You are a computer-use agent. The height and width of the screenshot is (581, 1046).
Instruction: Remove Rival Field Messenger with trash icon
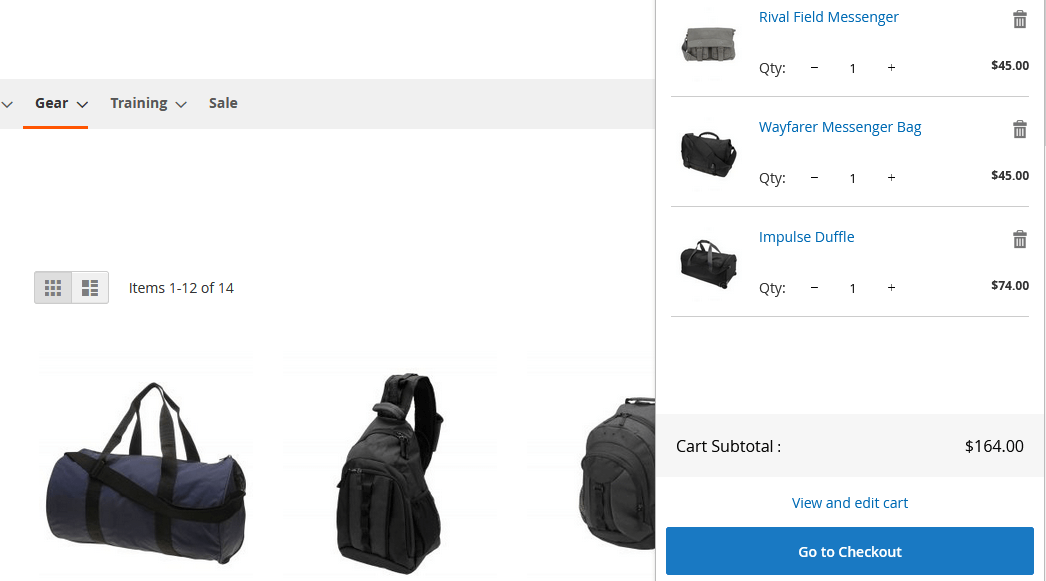coord(1019,19)
